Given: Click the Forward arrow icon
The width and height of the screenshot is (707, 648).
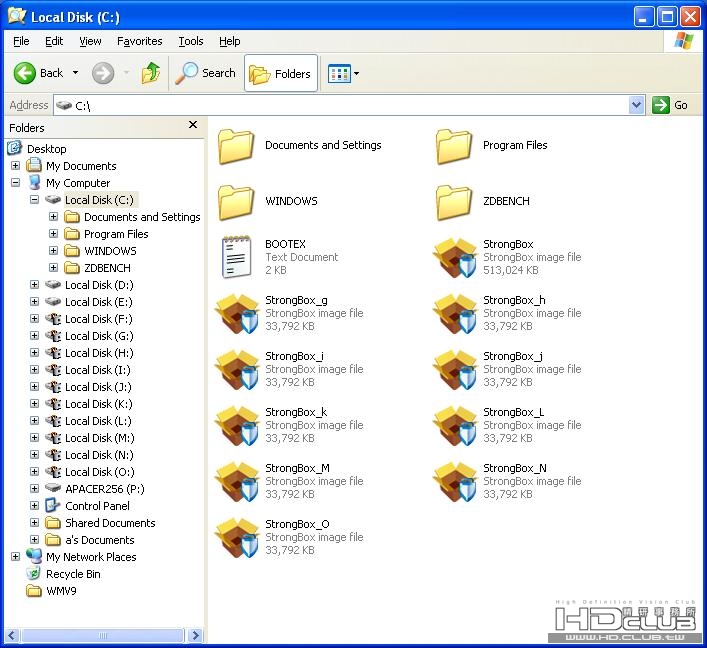Looking at the screenshot, I should [x=103, y=73].
